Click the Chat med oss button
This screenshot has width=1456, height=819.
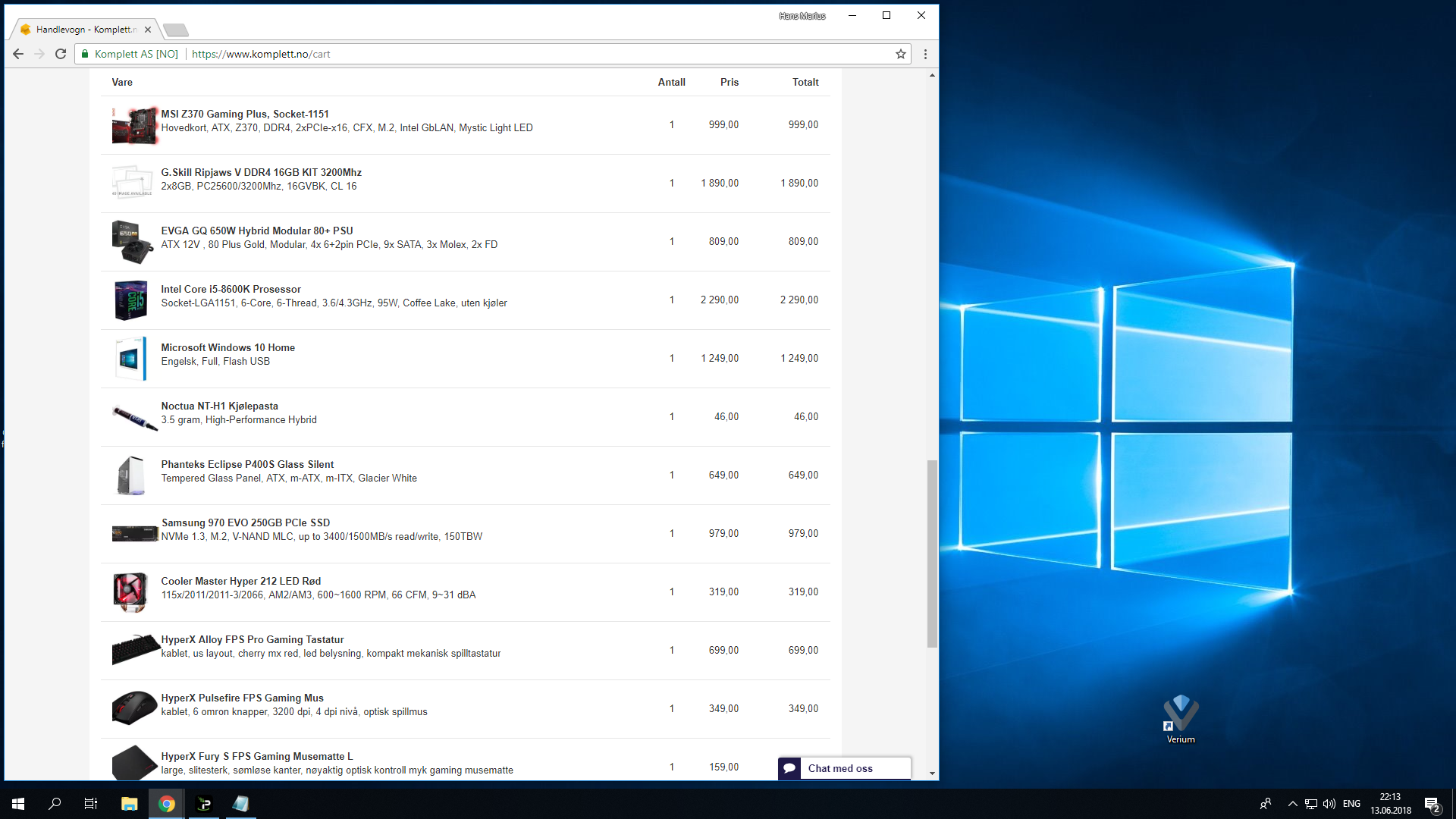pos(844,768)
